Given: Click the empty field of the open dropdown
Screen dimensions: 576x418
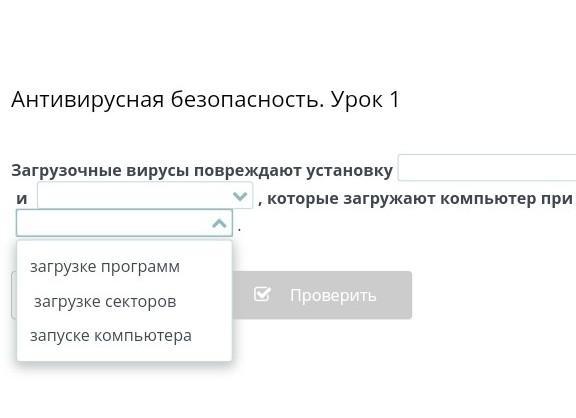Looking at the screenshot, I should click(x=114, y=223).
